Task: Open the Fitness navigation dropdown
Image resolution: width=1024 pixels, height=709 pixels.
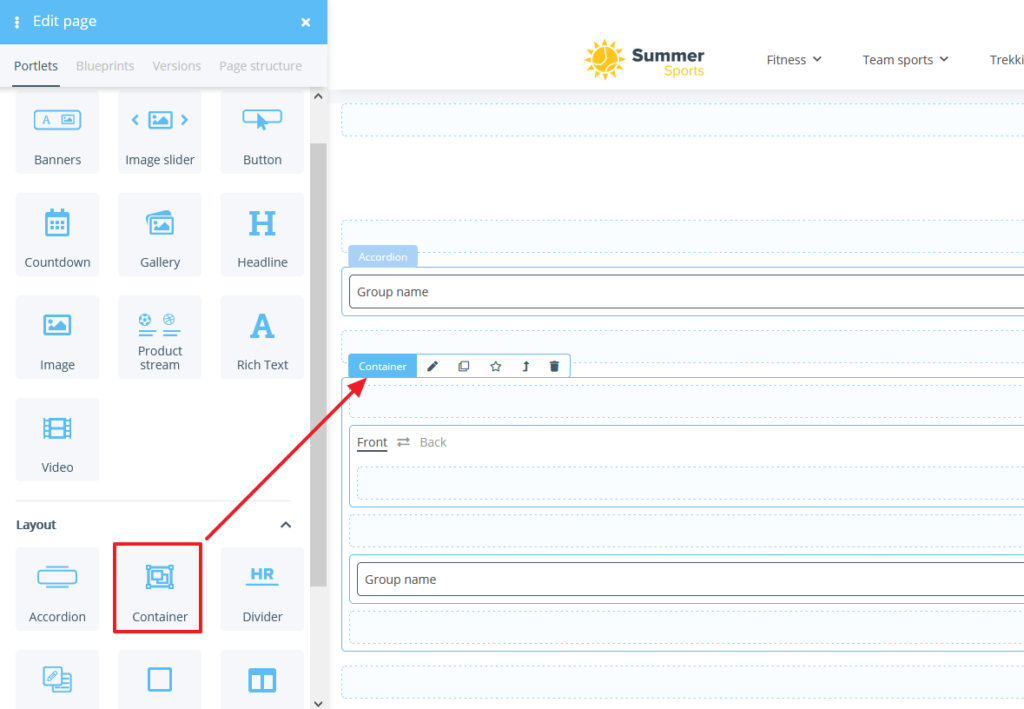Action: click(x=794, y=60)
